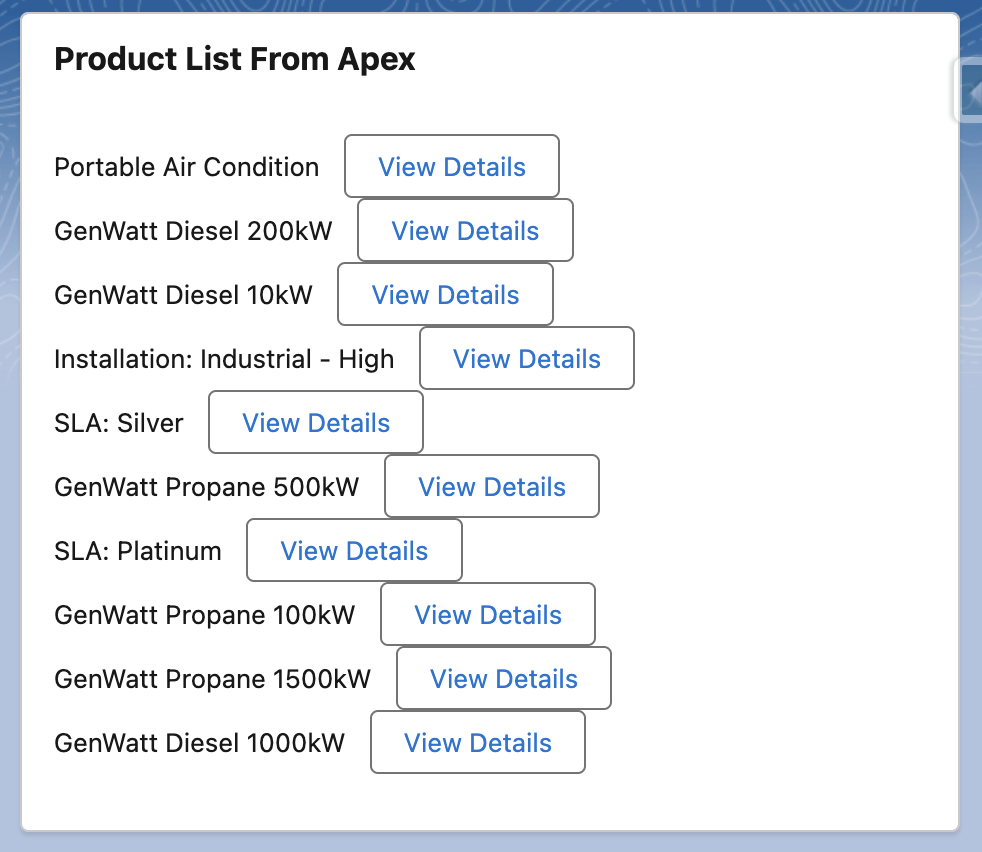Open details for GenWatt Diesel 200kW
The height and width of the screenshot is (852, 982).
click(465, 231)
